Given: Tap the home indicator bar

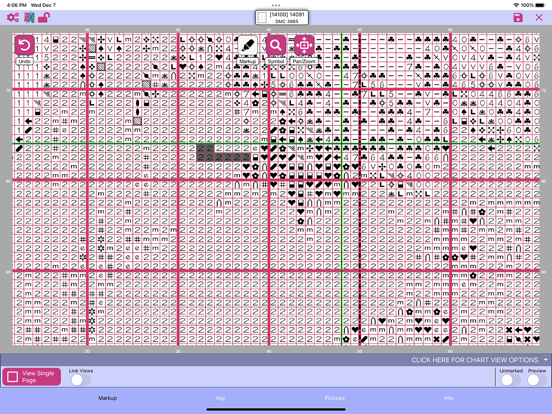Looking at the screenshot, I should click(276, 409).
